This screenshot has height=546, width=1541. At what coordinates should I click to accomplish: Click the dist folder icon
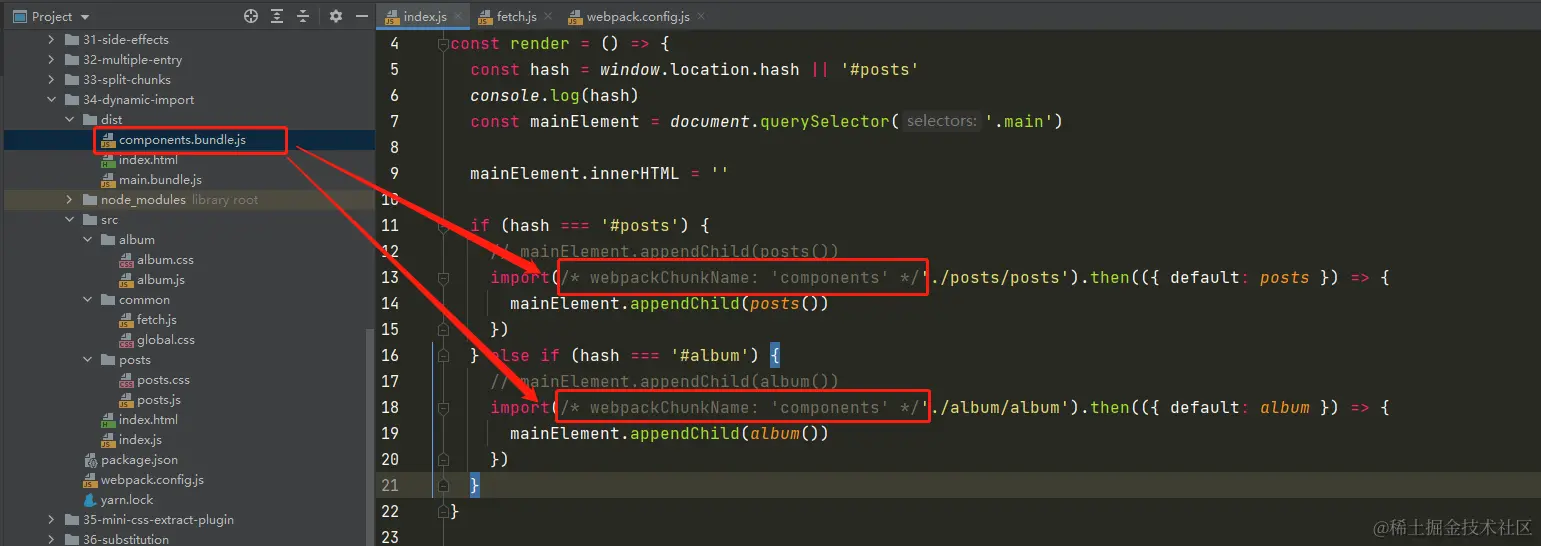[91, 120]
